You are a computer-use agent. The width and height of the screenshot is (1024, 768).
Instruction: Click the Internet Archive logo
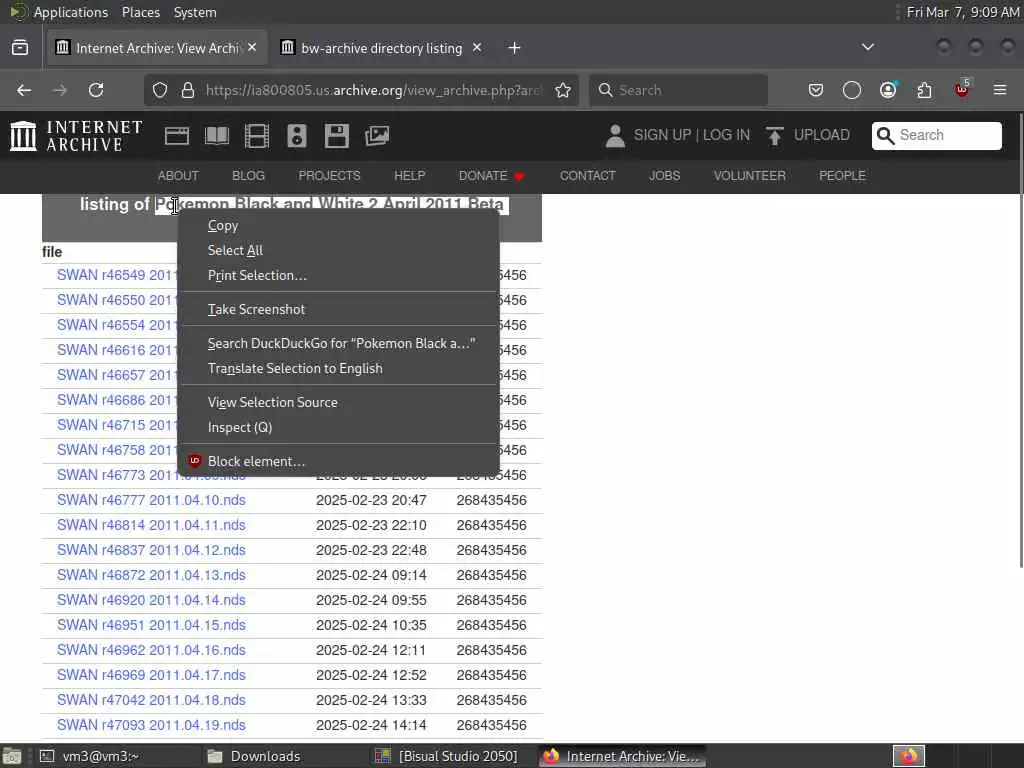(76, 136)
